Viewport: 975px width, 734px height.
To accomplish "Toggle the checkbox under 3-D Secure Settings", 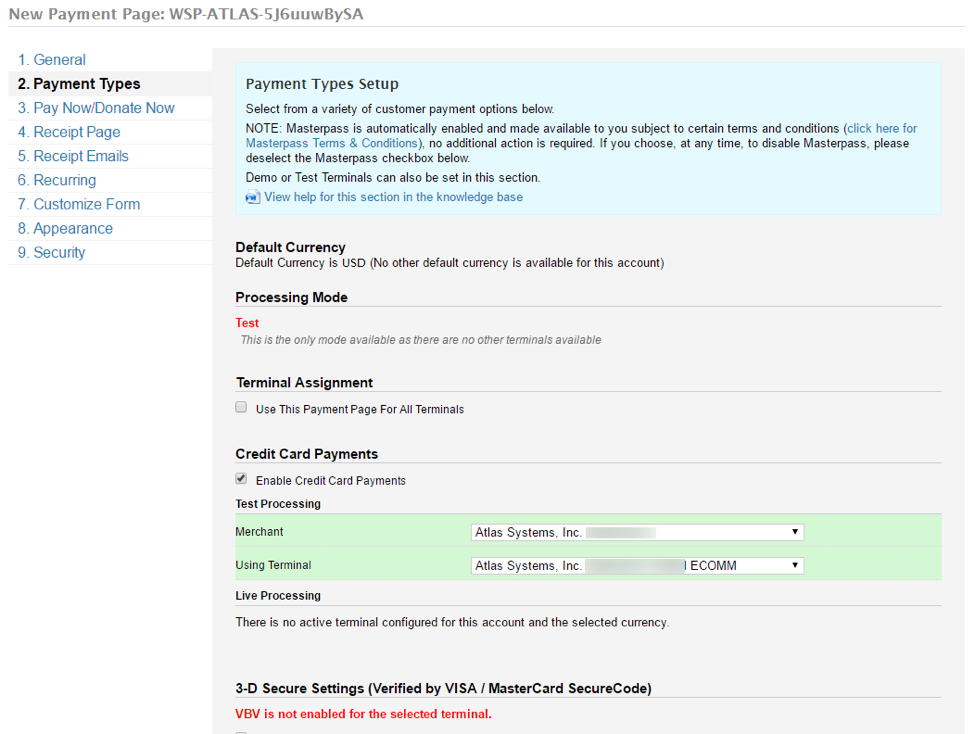I will pos(241,731).
